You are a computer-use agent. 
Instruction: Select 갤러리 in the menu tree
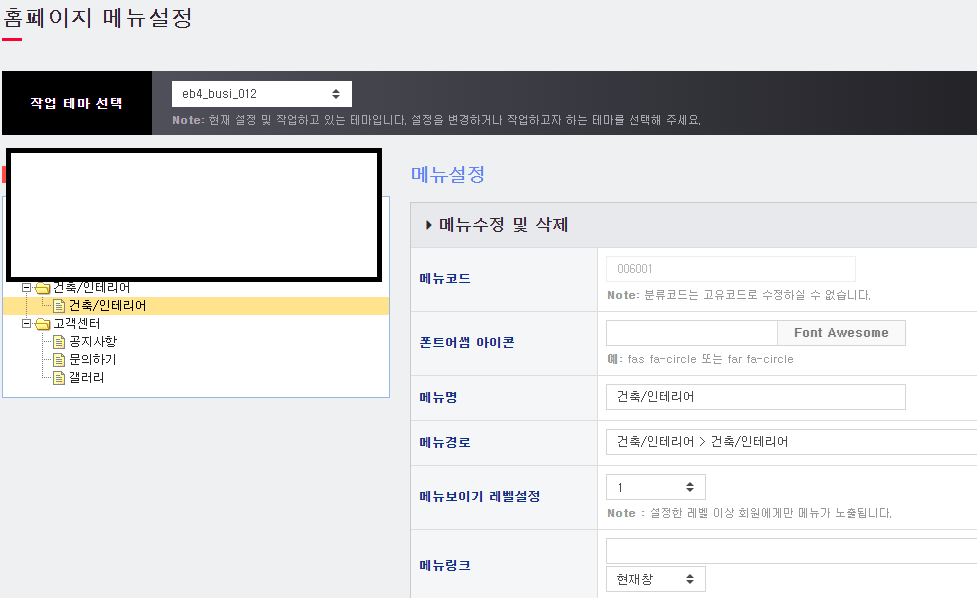87,378
